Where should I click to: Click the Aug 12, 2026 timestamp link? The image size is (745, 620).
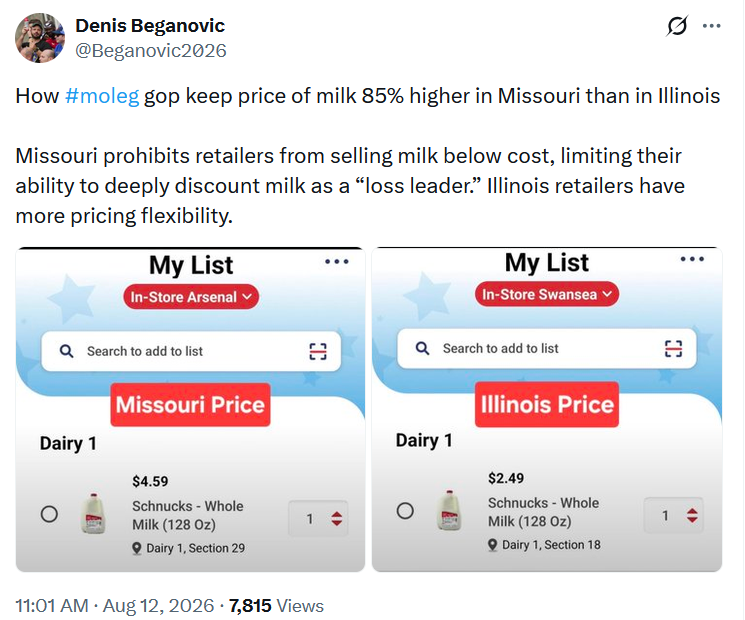tap(158, 606)
